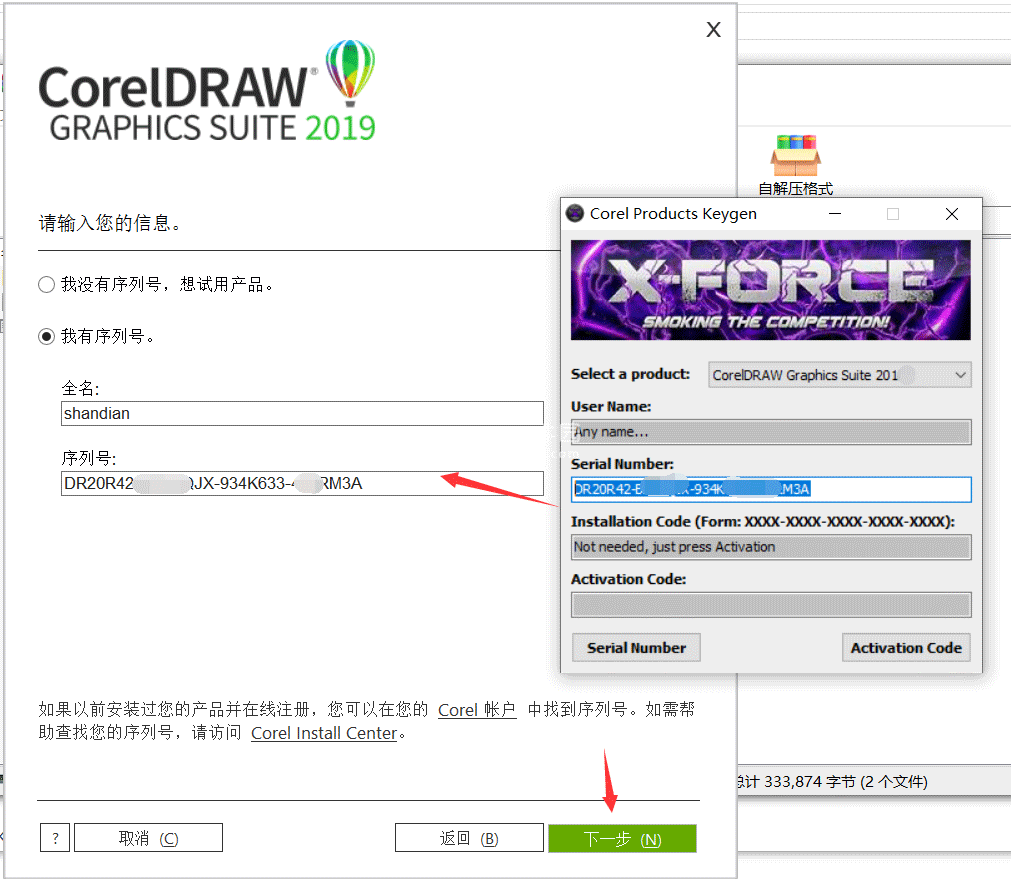Click the keygen User Name field
The width and height of the screenshot is (1011, 881).
(771, 432)
